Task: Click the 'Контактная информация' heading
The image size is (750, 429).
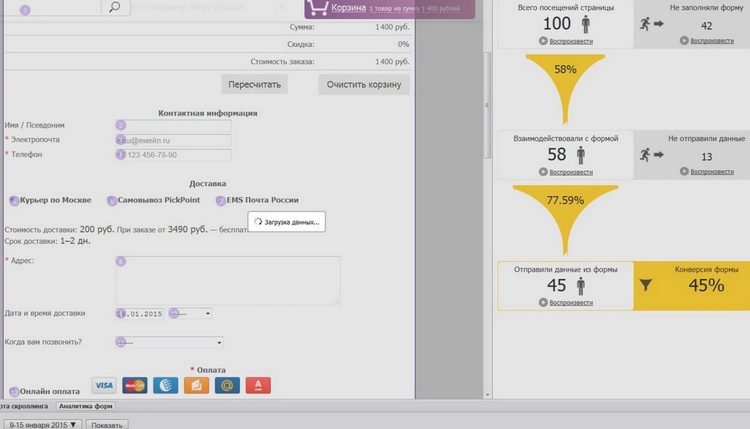Action: pyautogui.click(x=208, y=113)
